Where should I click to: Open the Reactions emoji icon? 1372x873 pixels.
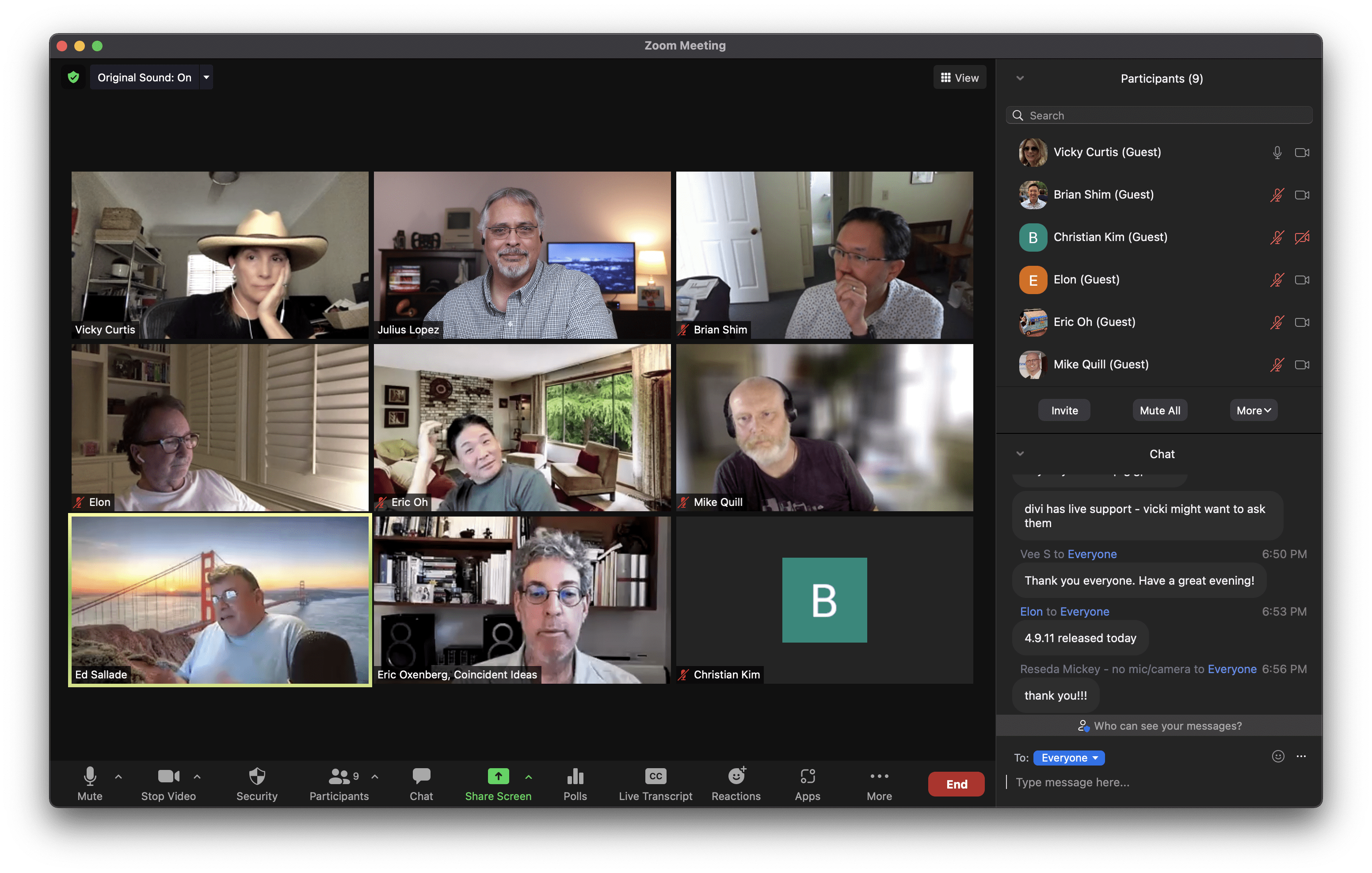736,777
